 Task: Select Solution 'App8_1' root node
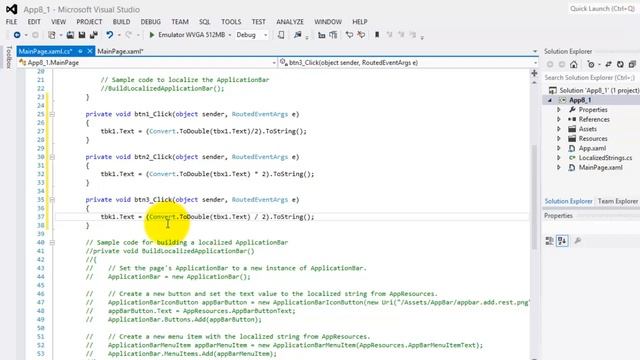click(599, 90)
